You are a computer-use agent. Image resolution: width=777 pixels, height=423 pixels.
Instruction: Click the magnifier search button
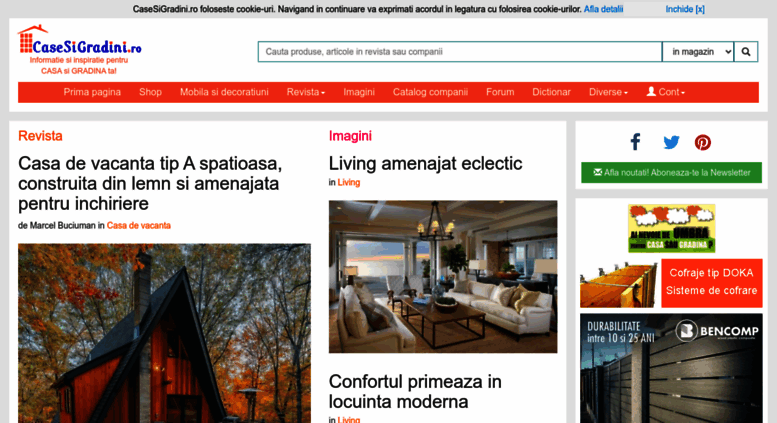746,52
